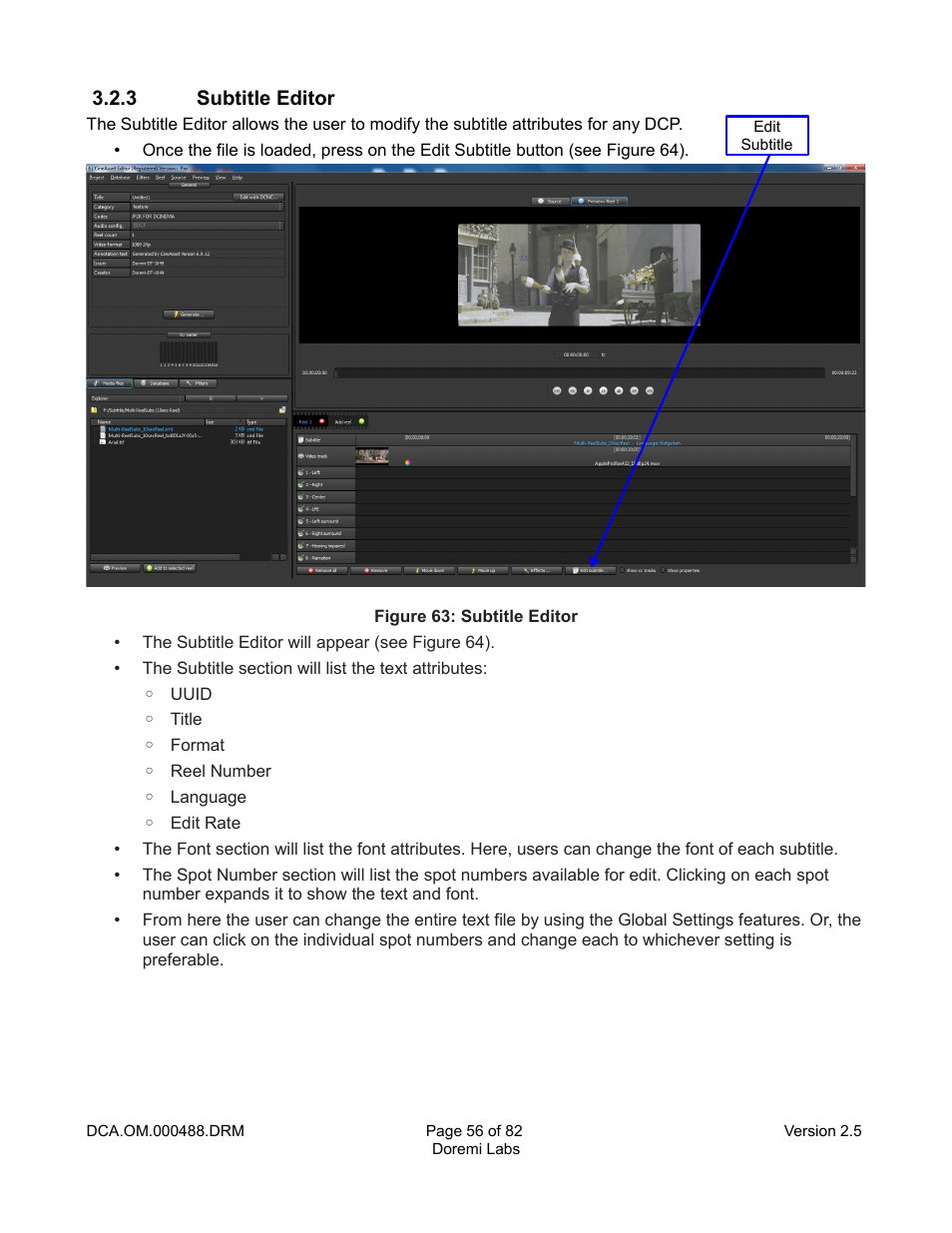Jump to end of the preview
The width and height of the screenshot is (952, 1233).
click(x=650, y=390)
